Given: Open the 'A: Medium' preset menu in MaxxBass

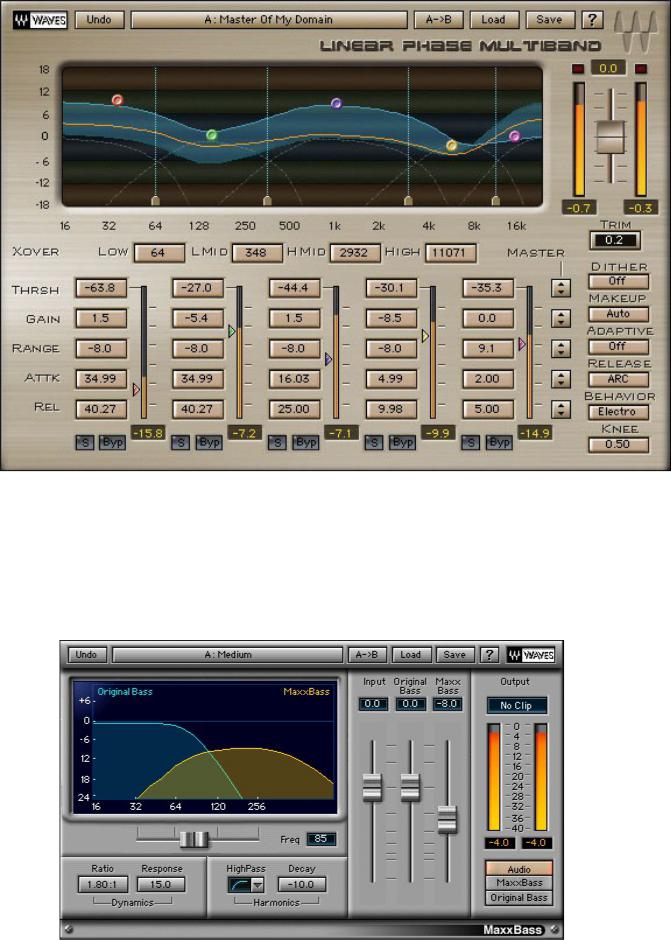Looking at the screenshot, I should (228, 655).
